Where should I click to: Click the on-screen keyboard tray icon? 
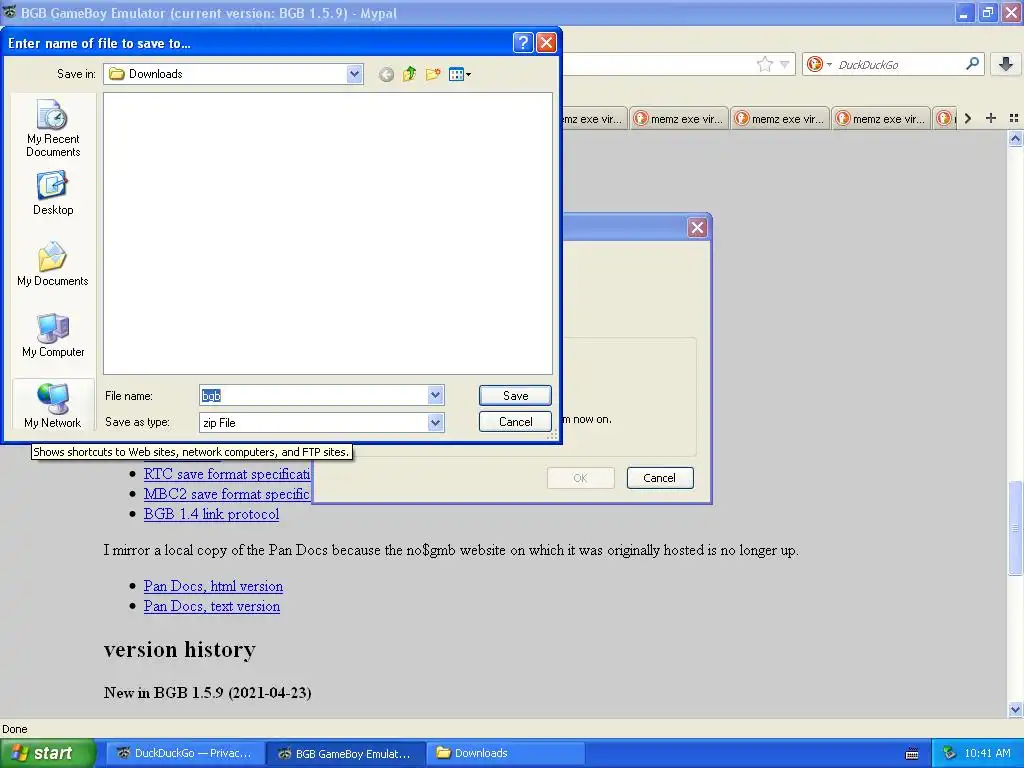tap(912, 754)
